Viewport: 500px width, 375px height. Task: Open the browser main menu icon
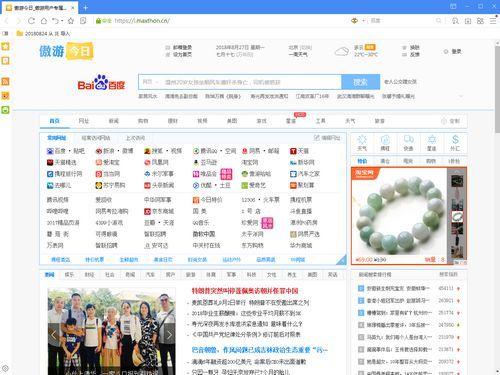coord(493,21)
